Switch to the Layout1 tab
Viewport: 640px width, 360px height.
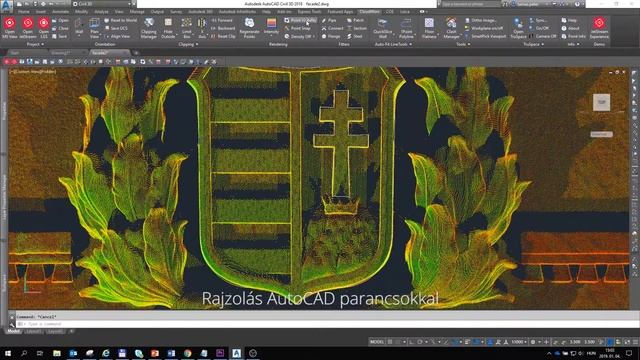[33, 331]
